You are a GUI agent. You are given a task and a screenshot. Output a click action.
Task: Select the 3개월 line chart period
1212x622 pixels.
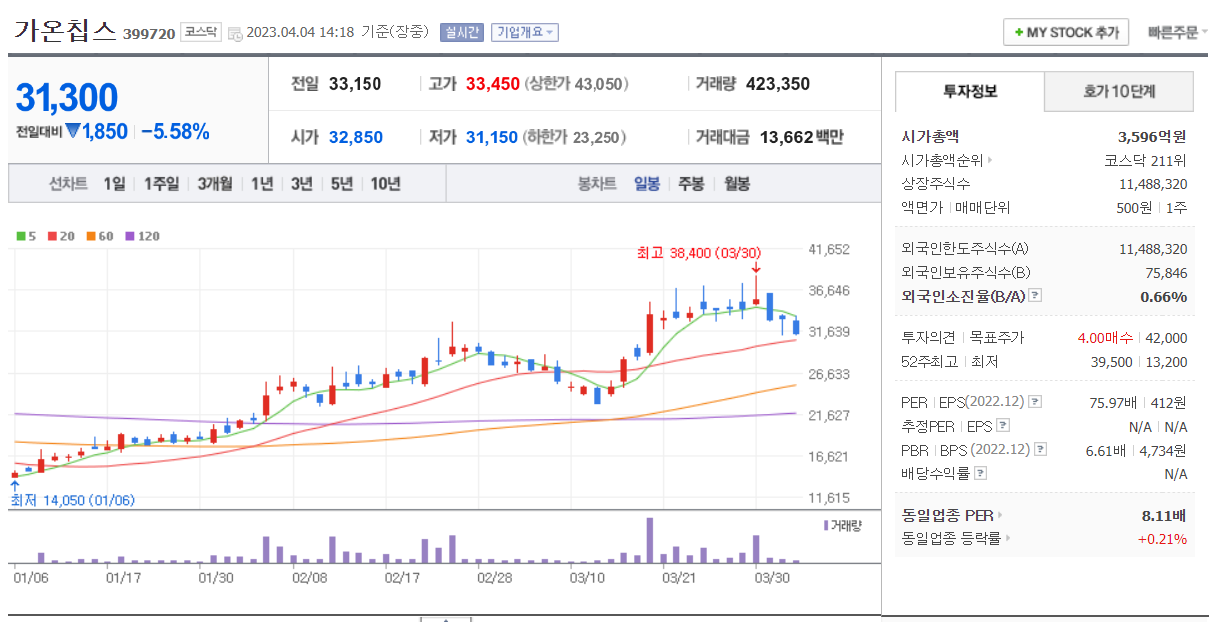pos(215,184)
